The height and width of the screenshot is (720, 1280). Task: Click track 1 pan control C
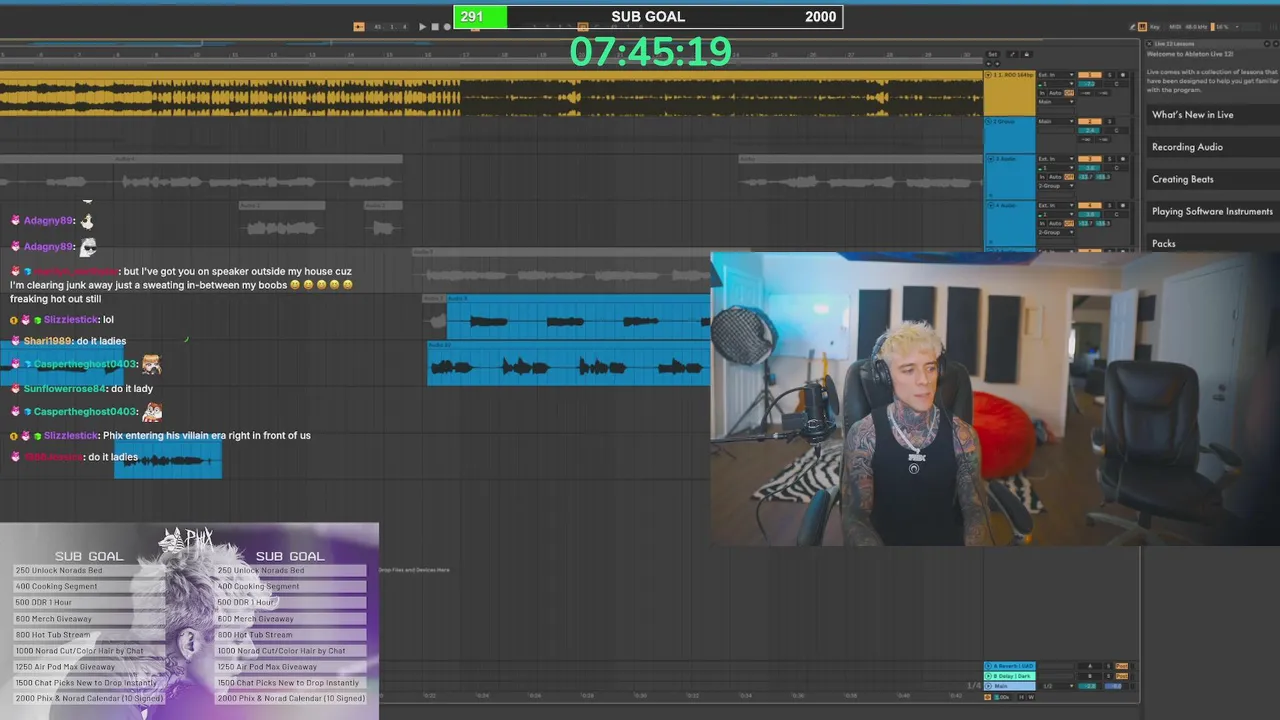[x=1116, y=84]
